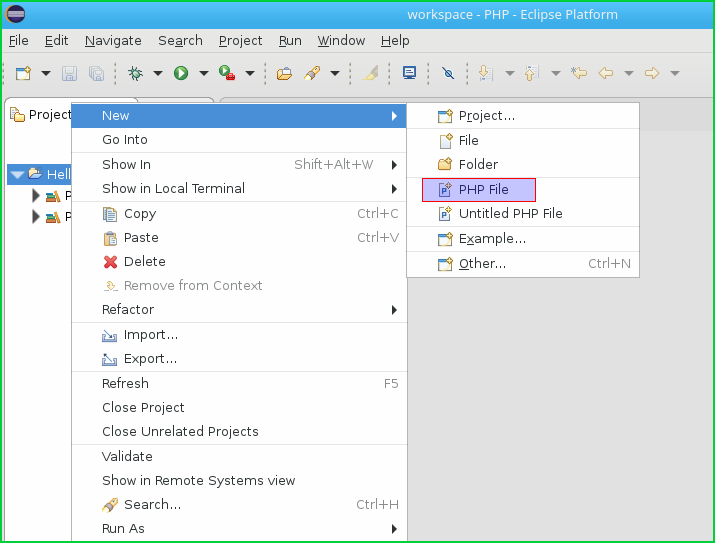
Task: Click the Next Annotation icon
Action: [486, 73]
